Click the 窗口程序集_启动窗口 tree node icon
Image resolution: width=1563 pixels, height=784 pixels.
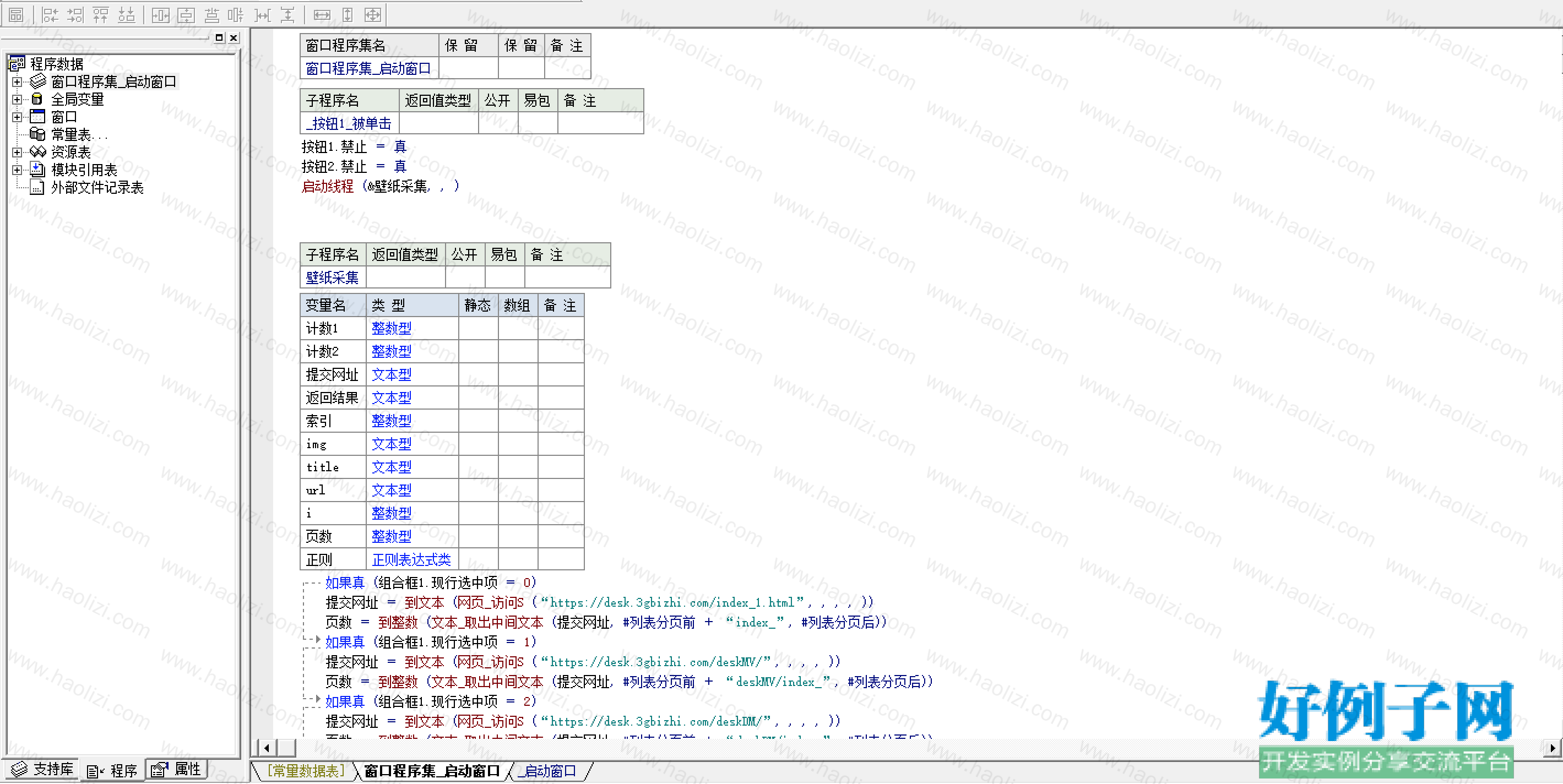tap(37, 81)
